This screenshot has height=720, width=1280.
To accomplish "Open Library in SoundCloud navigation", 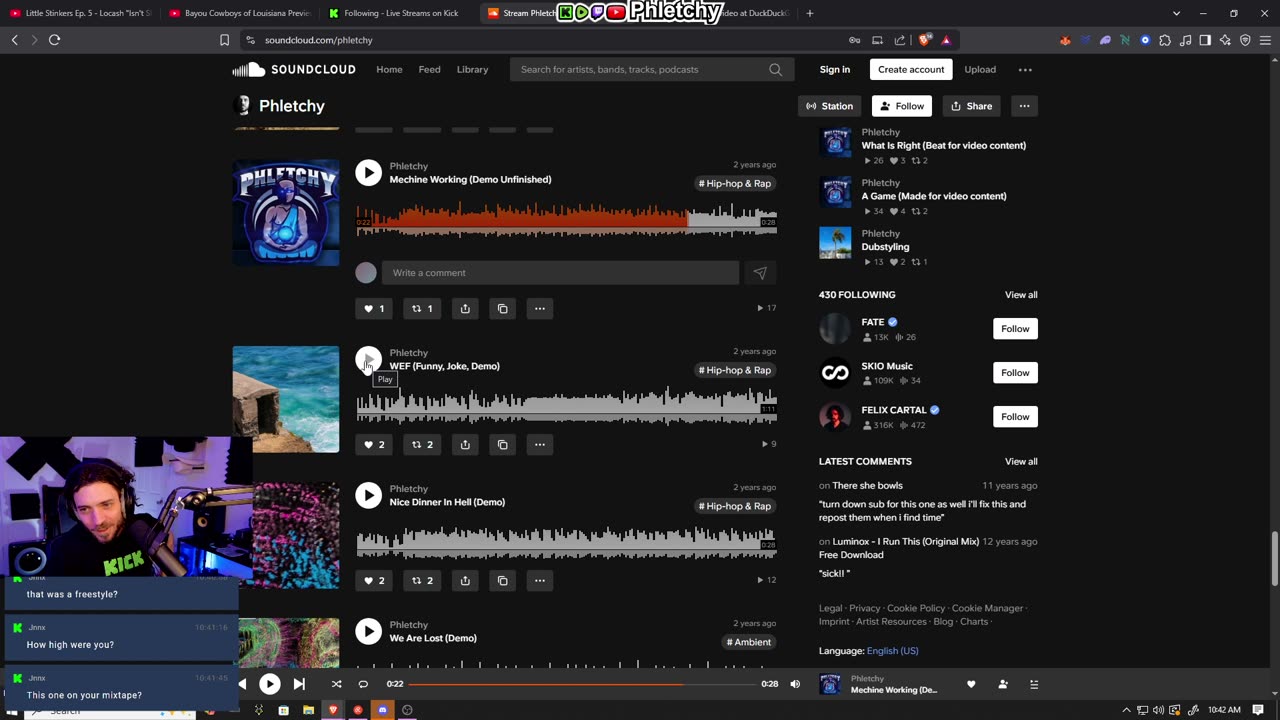I will pyautogui.click(x=472, y=70).
